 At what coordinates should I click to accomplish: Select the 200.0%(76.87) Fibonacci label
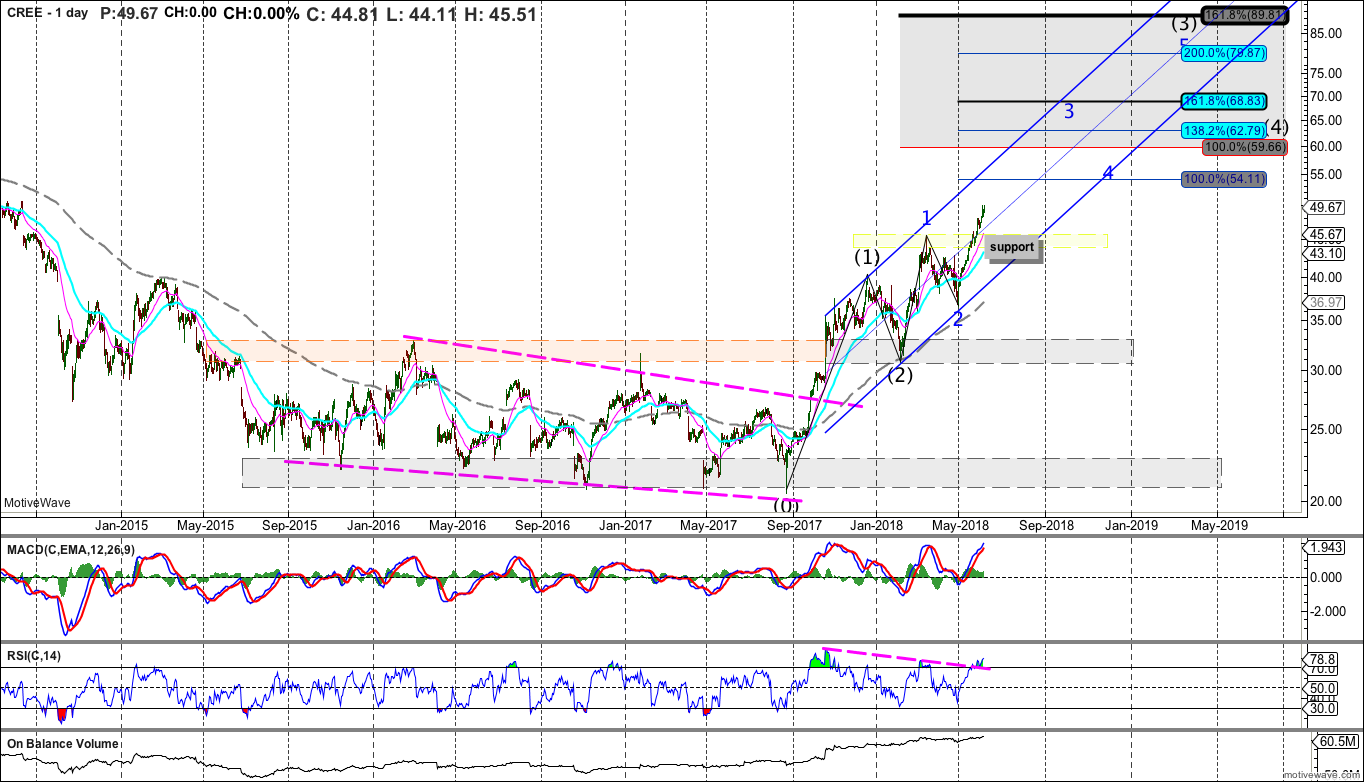coord(1224,53)
